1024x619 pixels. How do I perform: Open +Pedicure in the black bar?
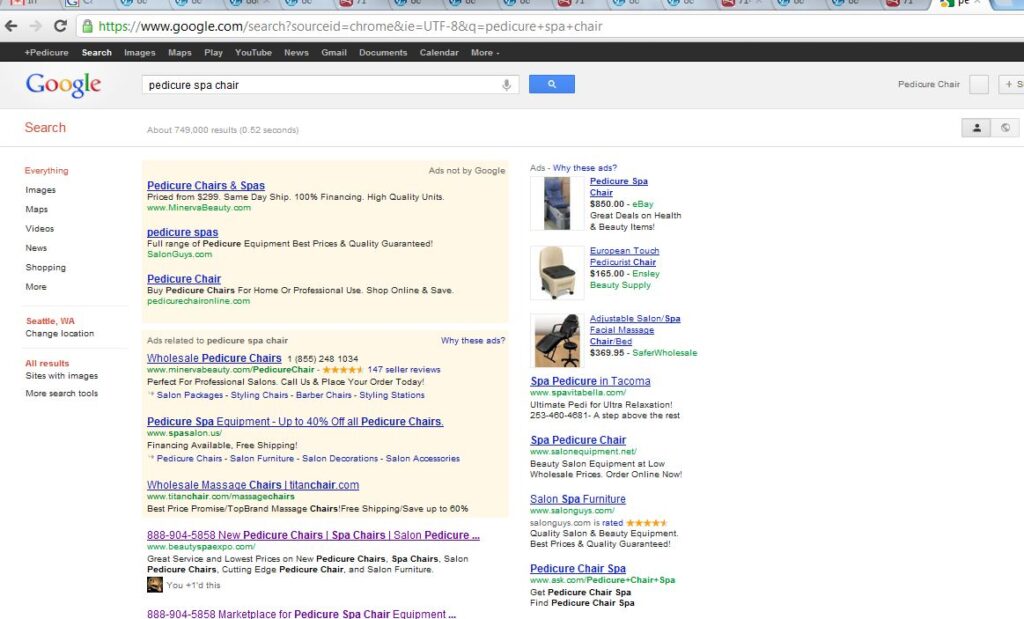click(46, 52)
